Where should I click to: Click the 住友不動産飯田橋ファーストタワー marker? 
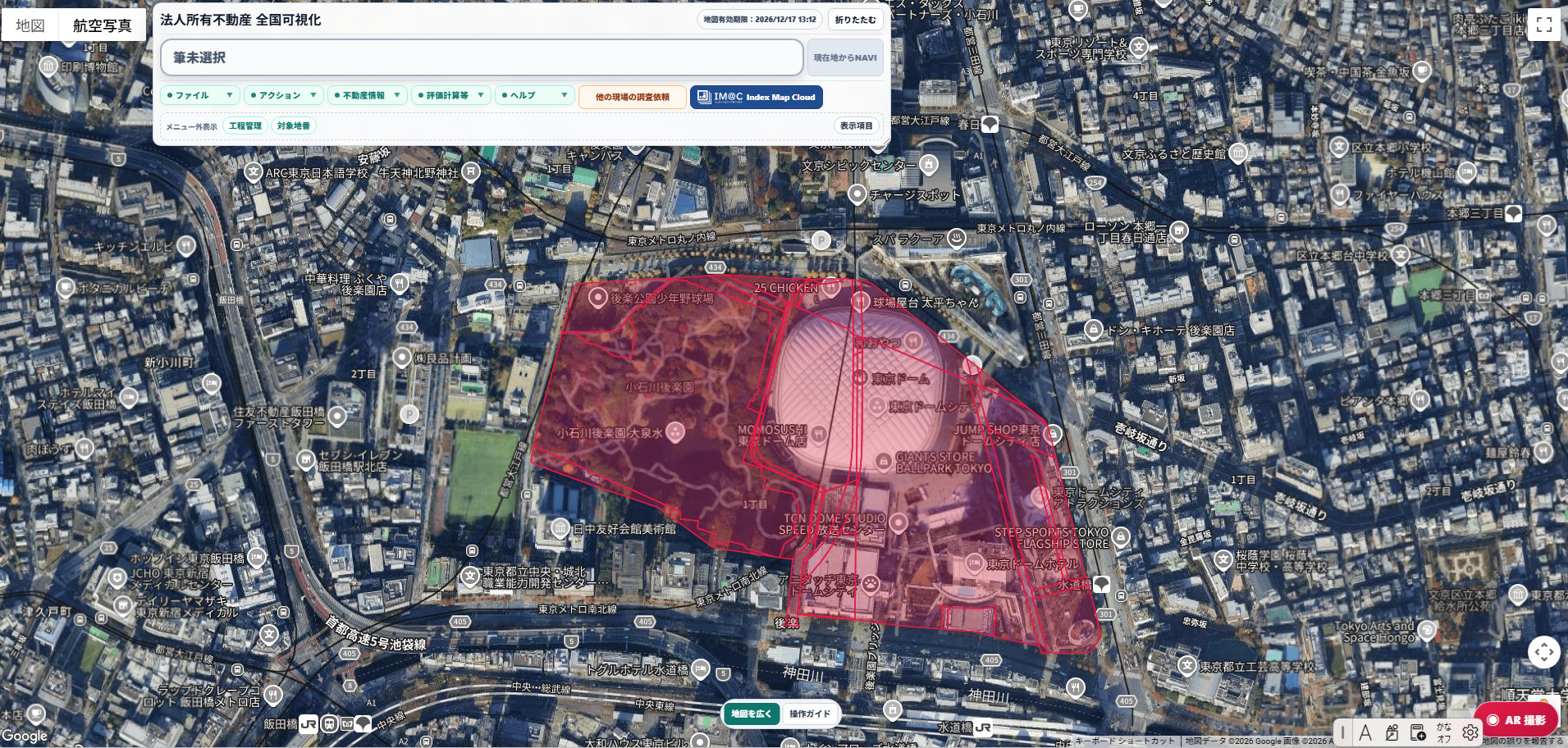pyautogui.click(x=337, y=416)
